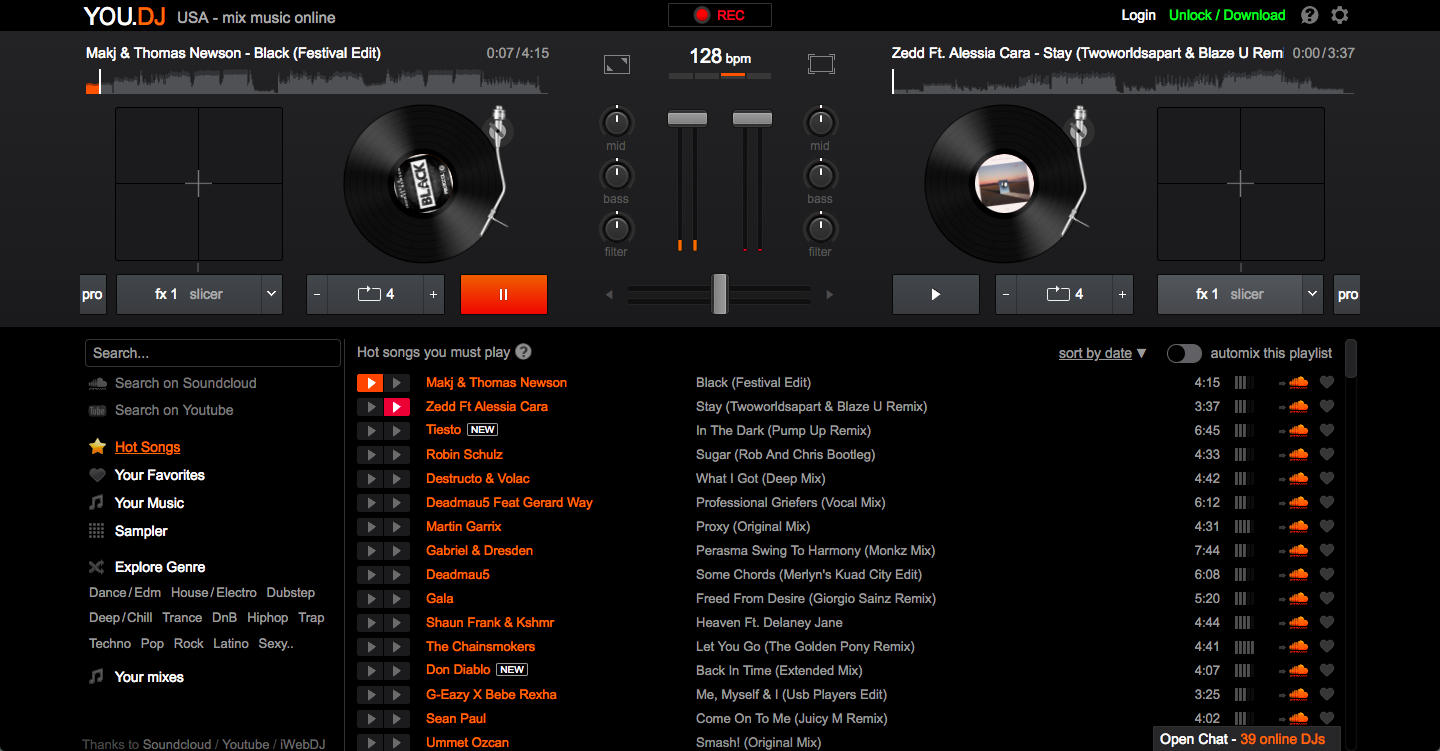Pause the left deck playback
The height and width of the screenshot is (751, 1440).
coord(504,295)
